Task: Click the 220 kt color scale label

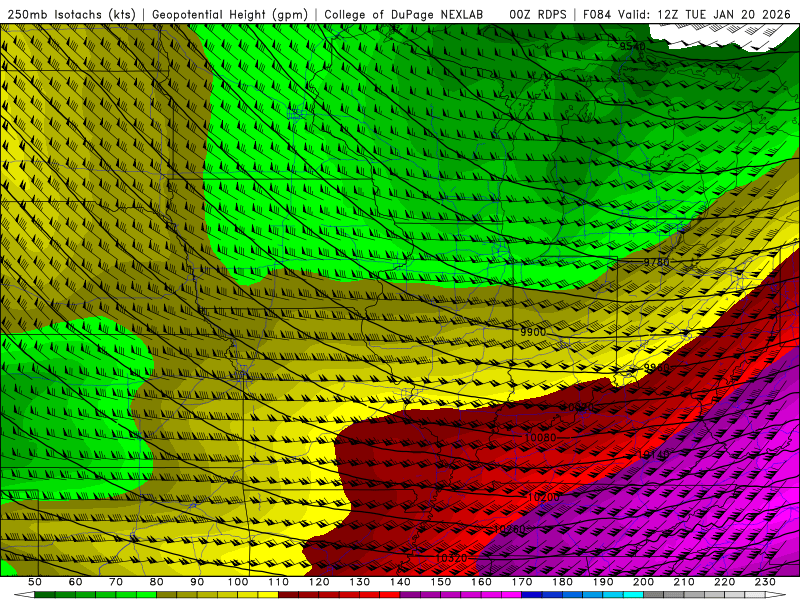Action: 725,582
